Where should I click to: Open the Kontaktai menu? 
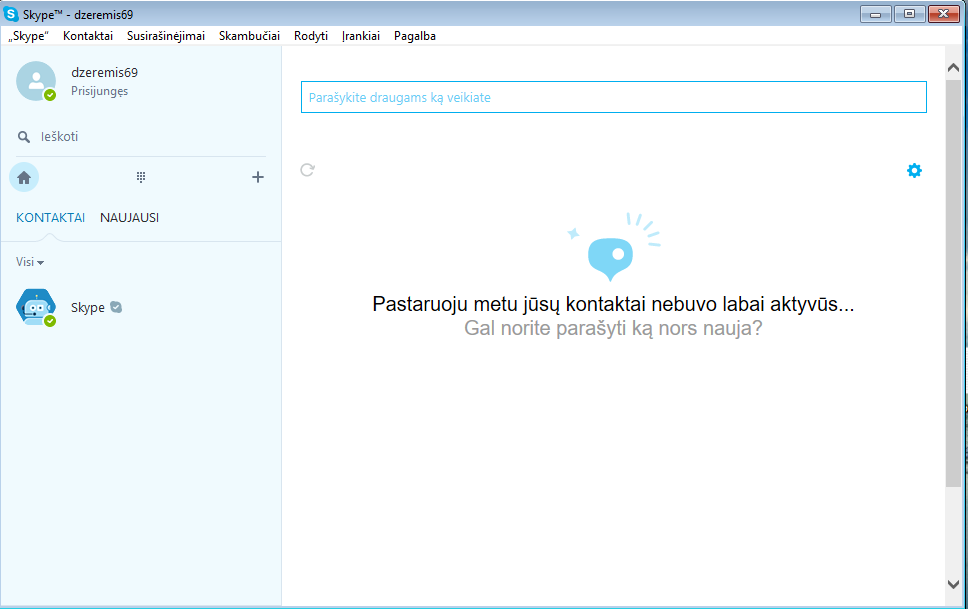pos(88,36)
